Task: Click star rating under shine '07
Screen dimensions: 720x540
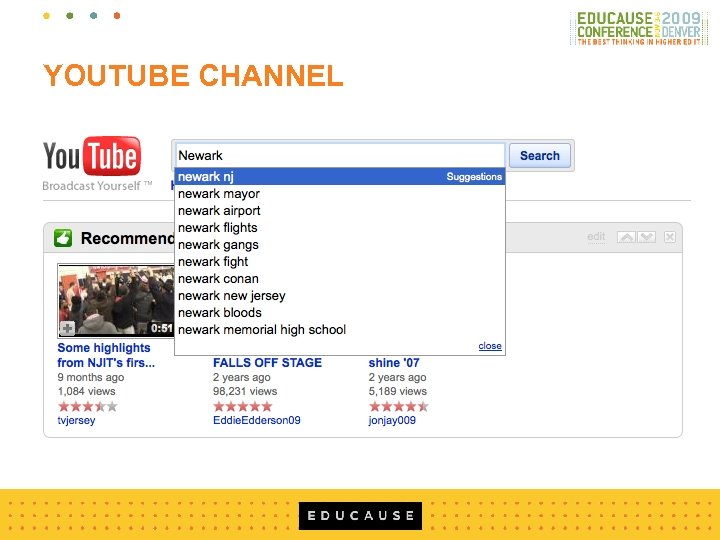Action: click(x=399, y=406)
